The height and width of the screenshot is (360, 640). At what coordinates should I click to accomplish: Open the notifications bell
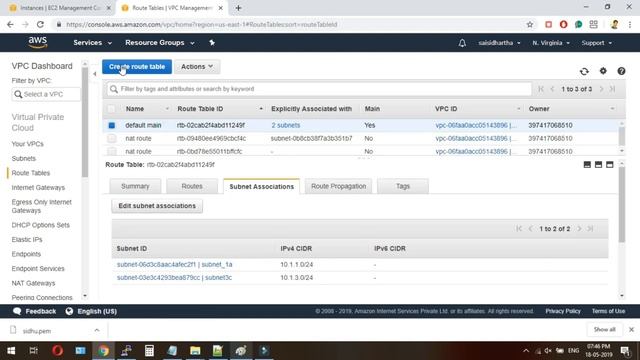point(462,43)
